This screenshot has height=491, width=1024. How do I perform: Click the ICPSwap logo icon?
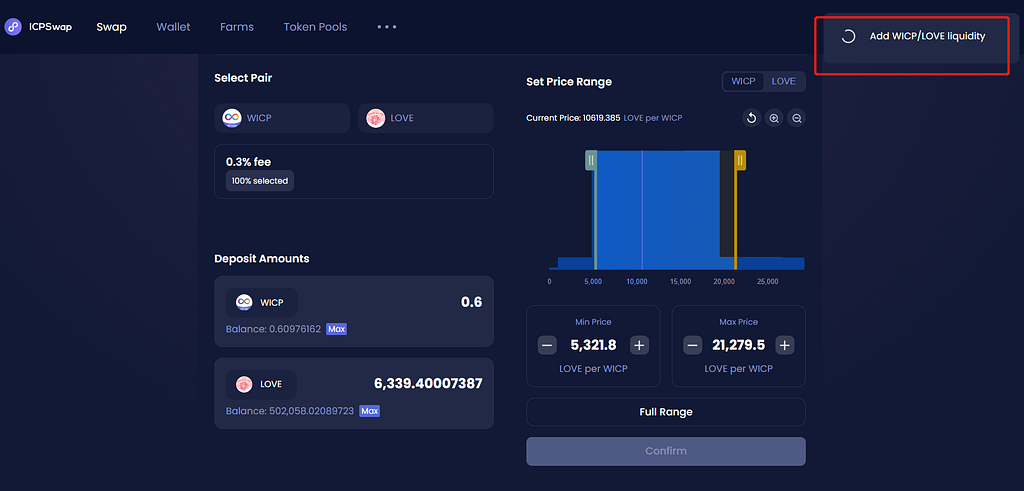tap(13, 27)
